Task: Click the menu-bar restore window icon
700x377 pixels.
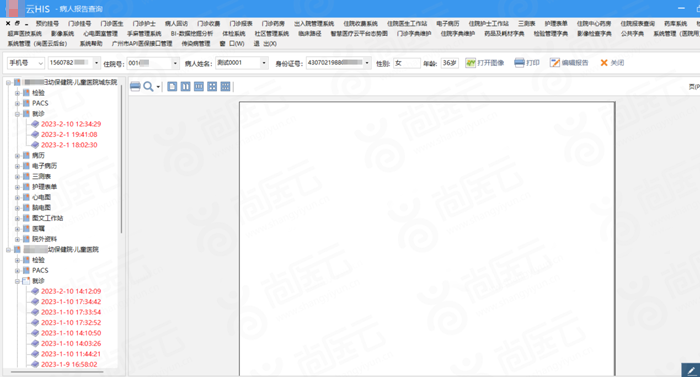Action: [x=17, y=23]
